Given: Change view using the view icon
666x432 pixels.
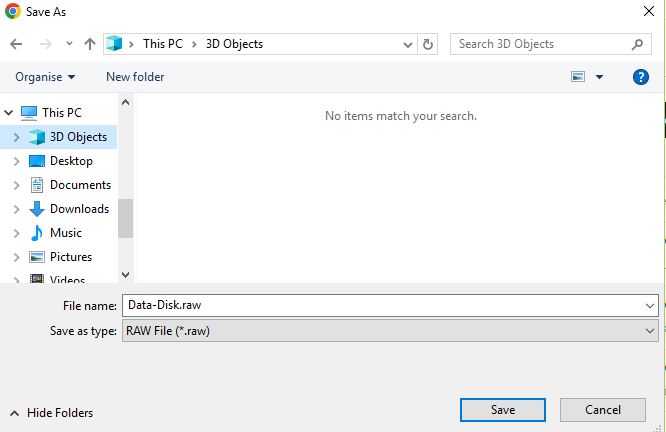Looking at the screenshot, I should click(578, 77).
